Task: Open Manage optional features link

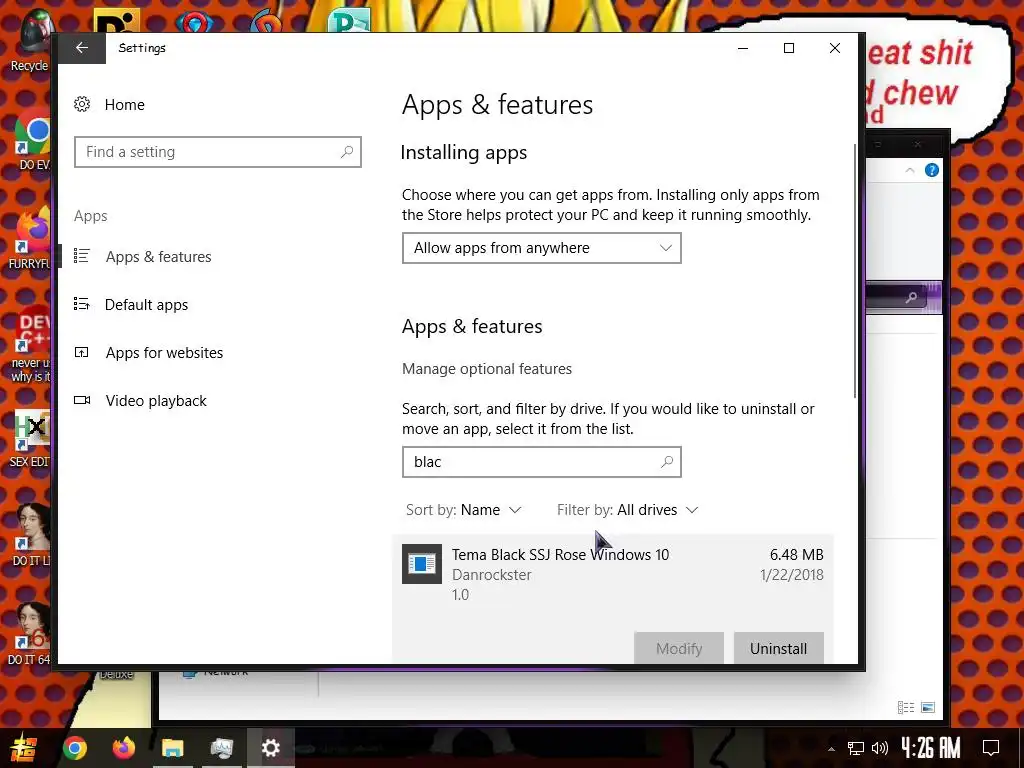Action: (487, 369)
